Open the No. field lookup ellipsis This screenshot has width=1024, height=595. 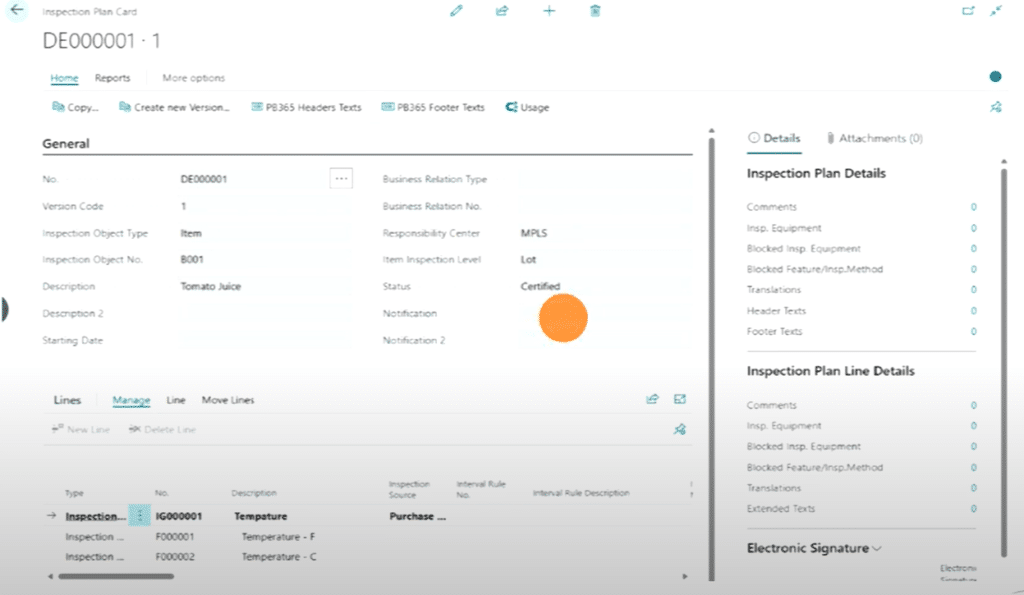tap(341, 179)
